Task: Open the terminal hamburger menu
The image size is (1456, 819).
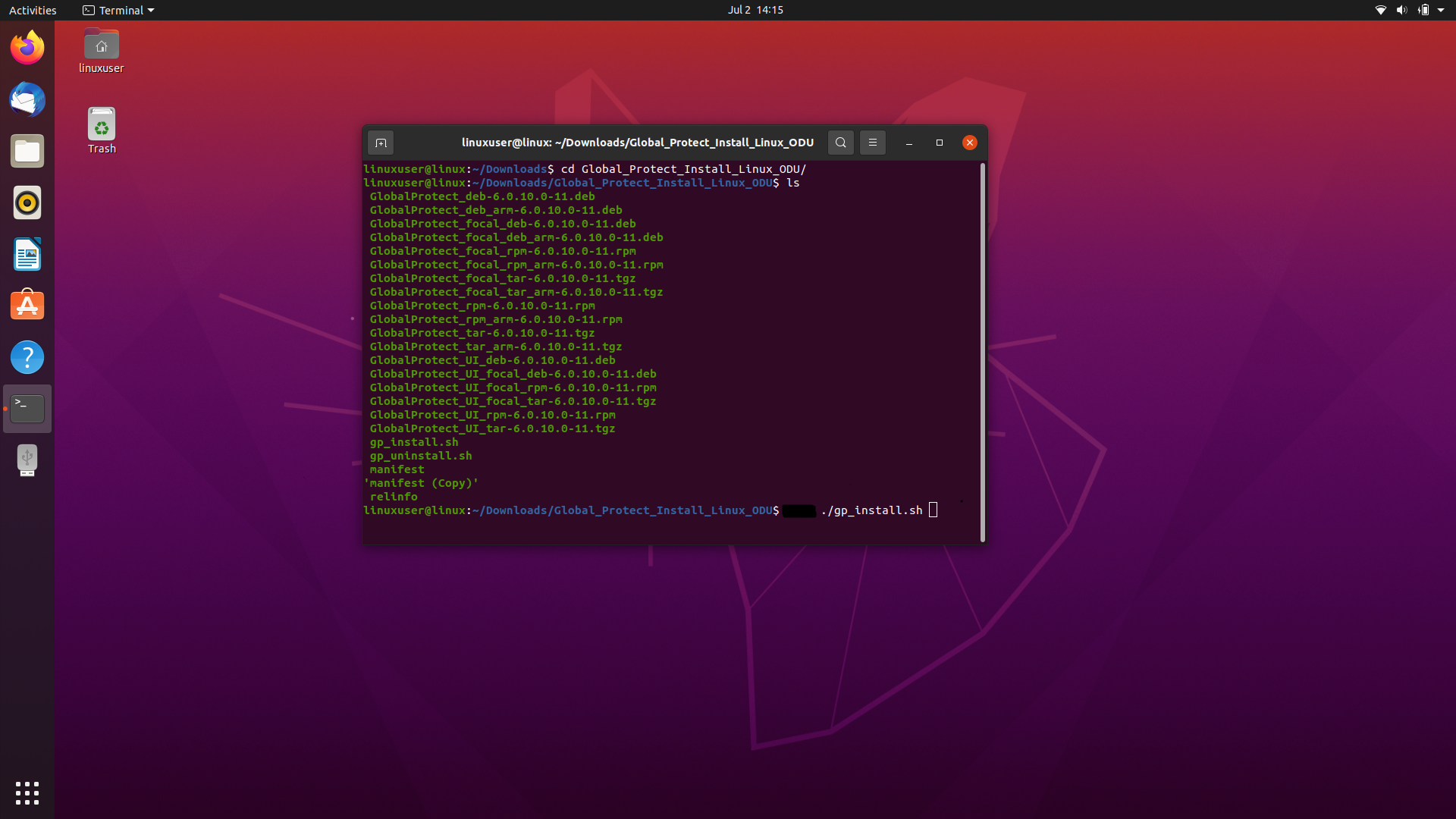Action: pyautogui.click(x=872, y=143)
